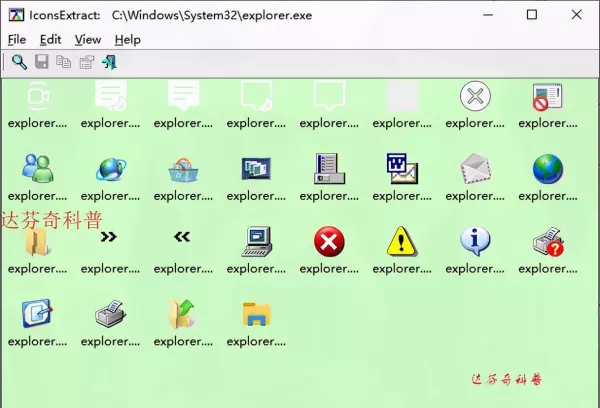600x408 pixels.
Task: Select the white chat bubble with lines and moon
Action: coord(111,96)
